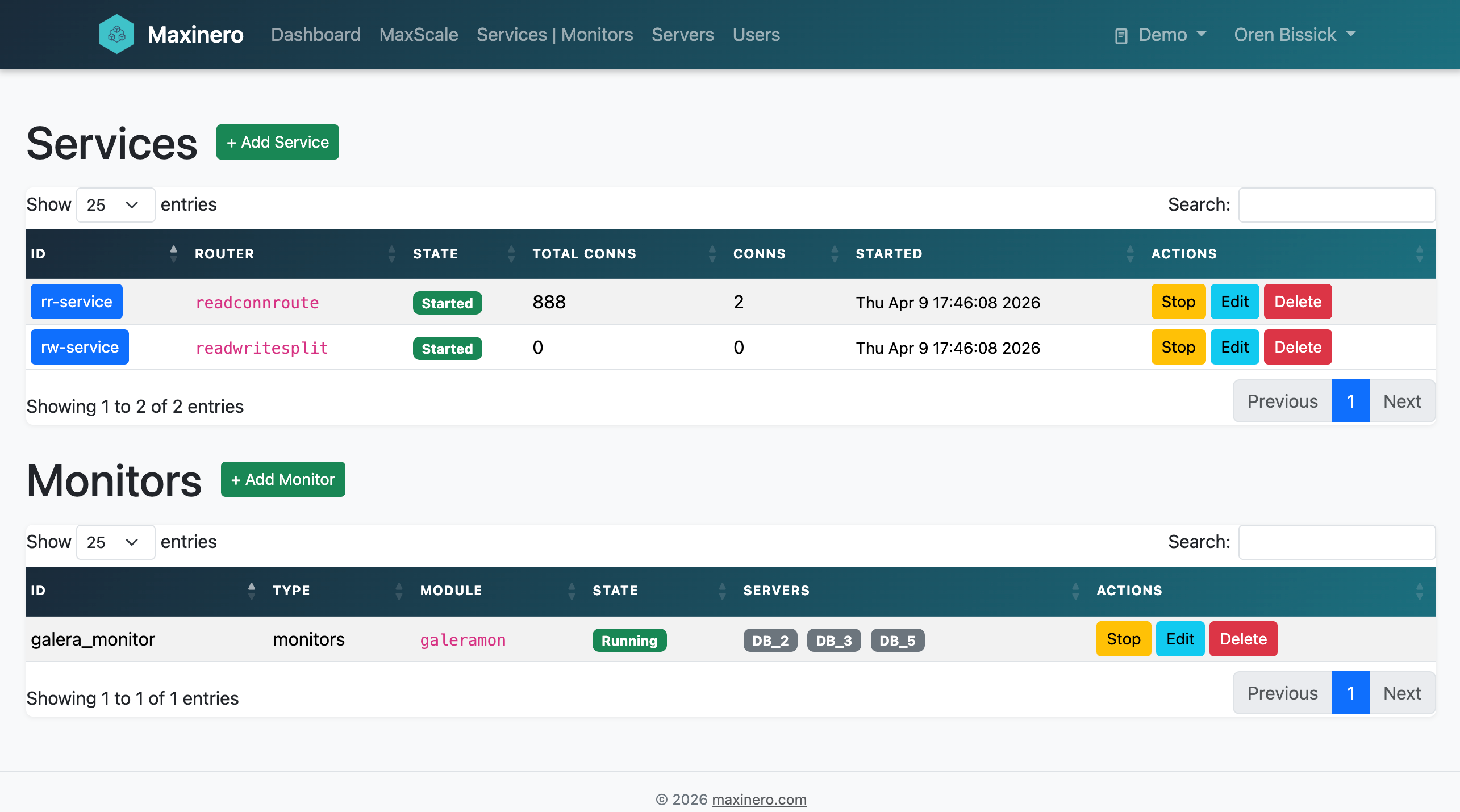1460x812 pixels.
Task: Click the document icon beside Demo
Action: click(x=1121, y=36)
